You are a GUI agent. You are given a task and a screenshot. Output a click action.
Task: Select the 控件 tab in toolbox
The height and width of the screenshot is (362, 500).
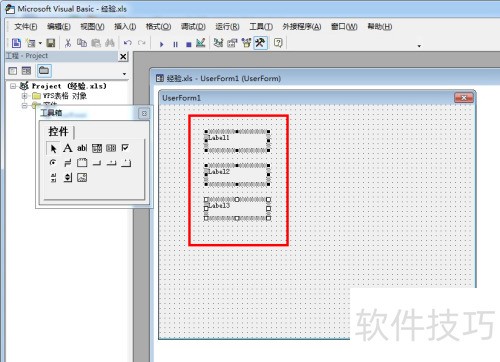point(59,131)
